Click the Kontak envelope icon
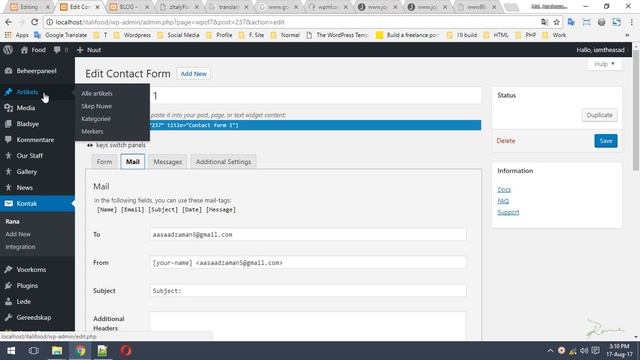Screen dimensions: 640x360 tap(8, 204)
